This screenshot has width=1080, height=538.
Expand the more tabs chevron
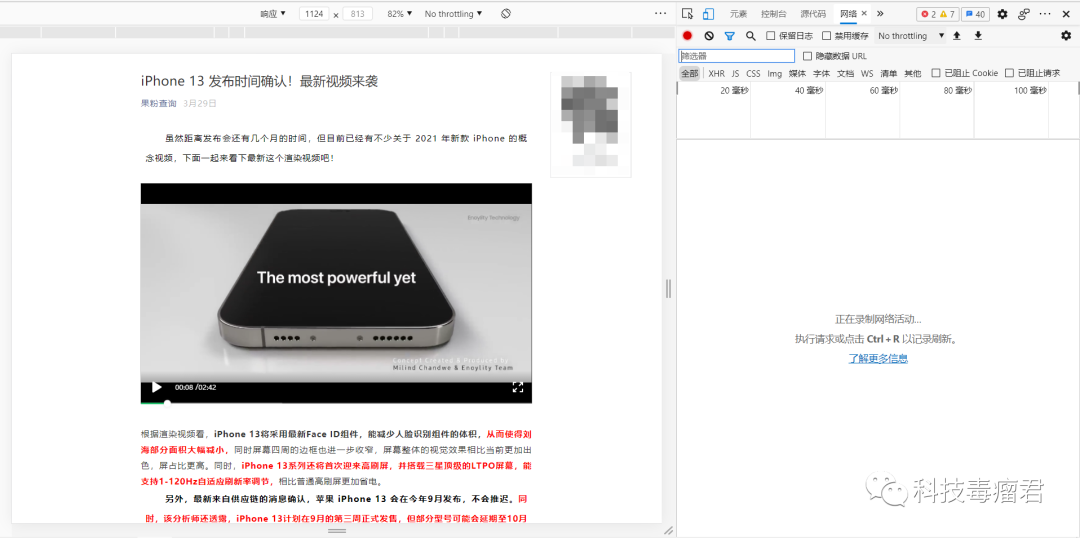pos(880,14)
